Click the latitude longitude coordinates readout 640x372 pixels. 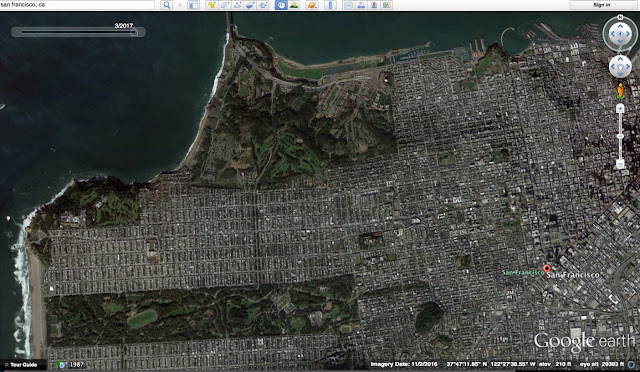coord(491,364)
